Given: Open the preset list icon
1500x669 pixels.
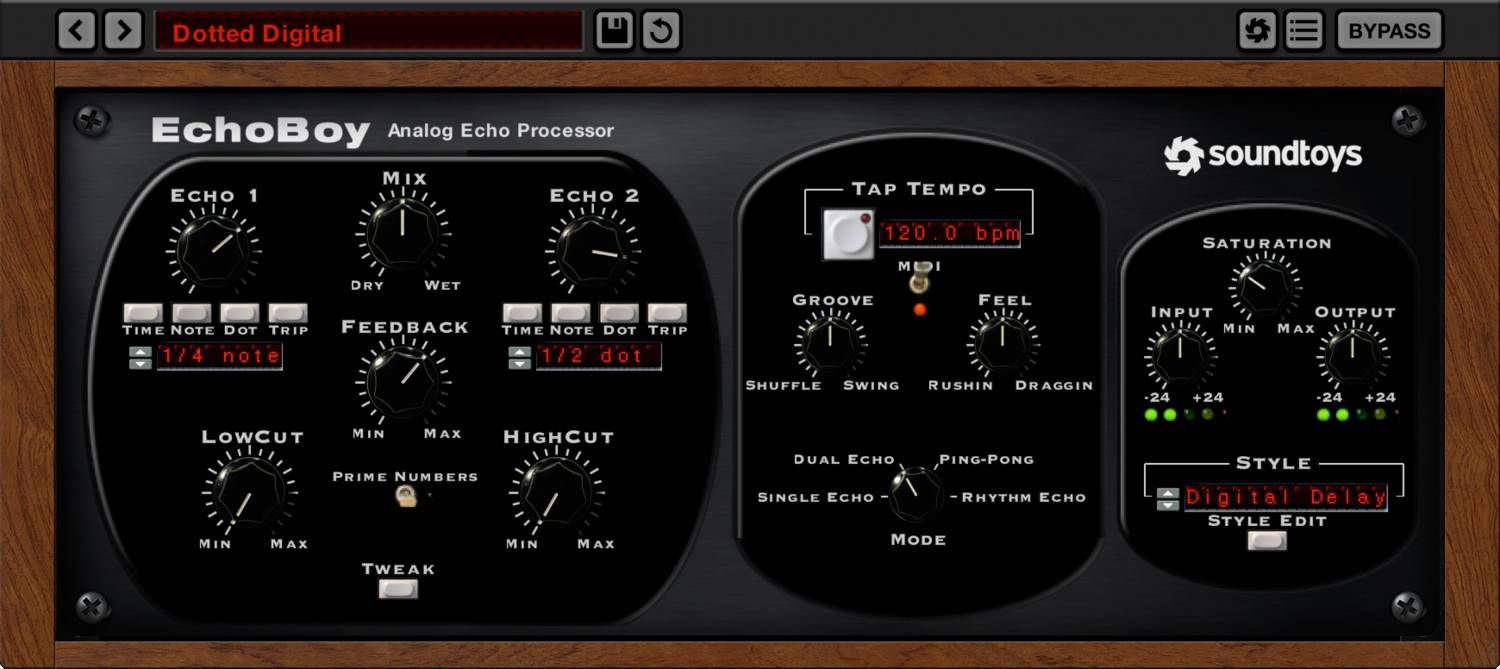Looking at the screenshot, I should point(1302,30).
